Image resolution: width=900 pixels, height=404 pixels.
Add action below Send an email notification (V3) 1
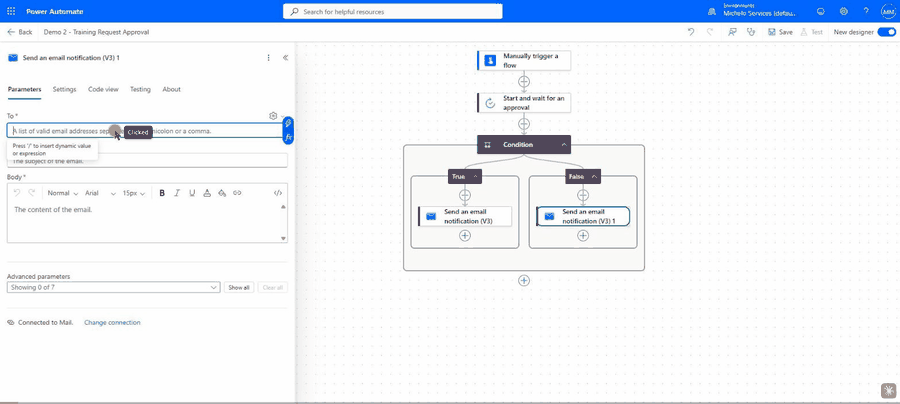[583, 235]
